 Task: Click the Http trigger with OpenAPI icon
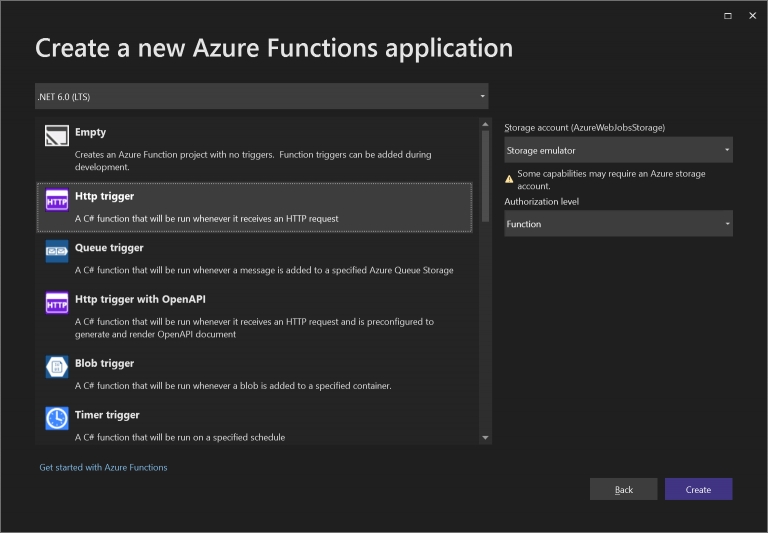[57, 303]
